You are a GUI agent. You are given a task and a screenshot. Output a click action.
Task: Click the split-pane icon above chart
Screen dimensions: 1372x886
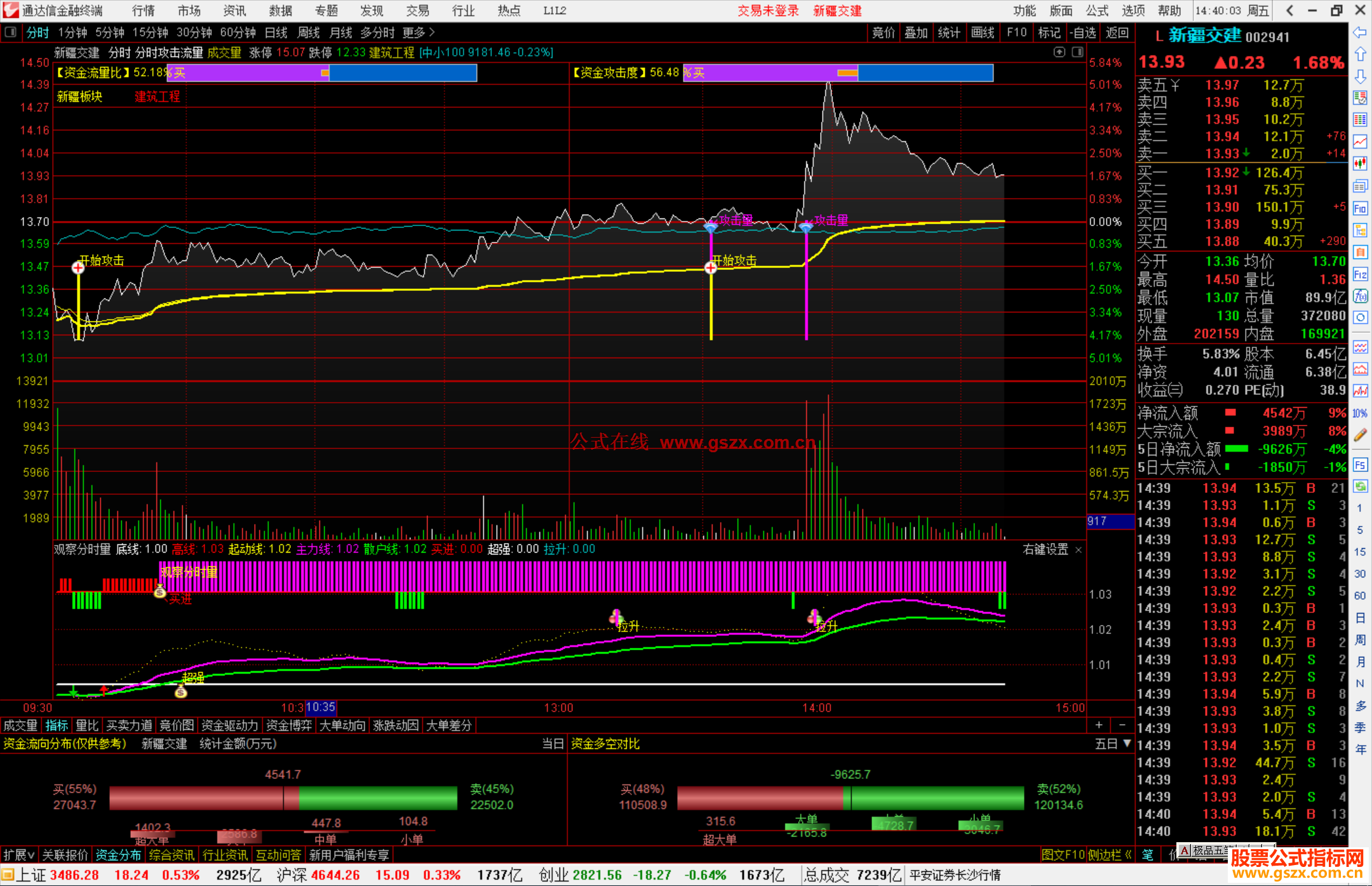[x=1078, y=52]
